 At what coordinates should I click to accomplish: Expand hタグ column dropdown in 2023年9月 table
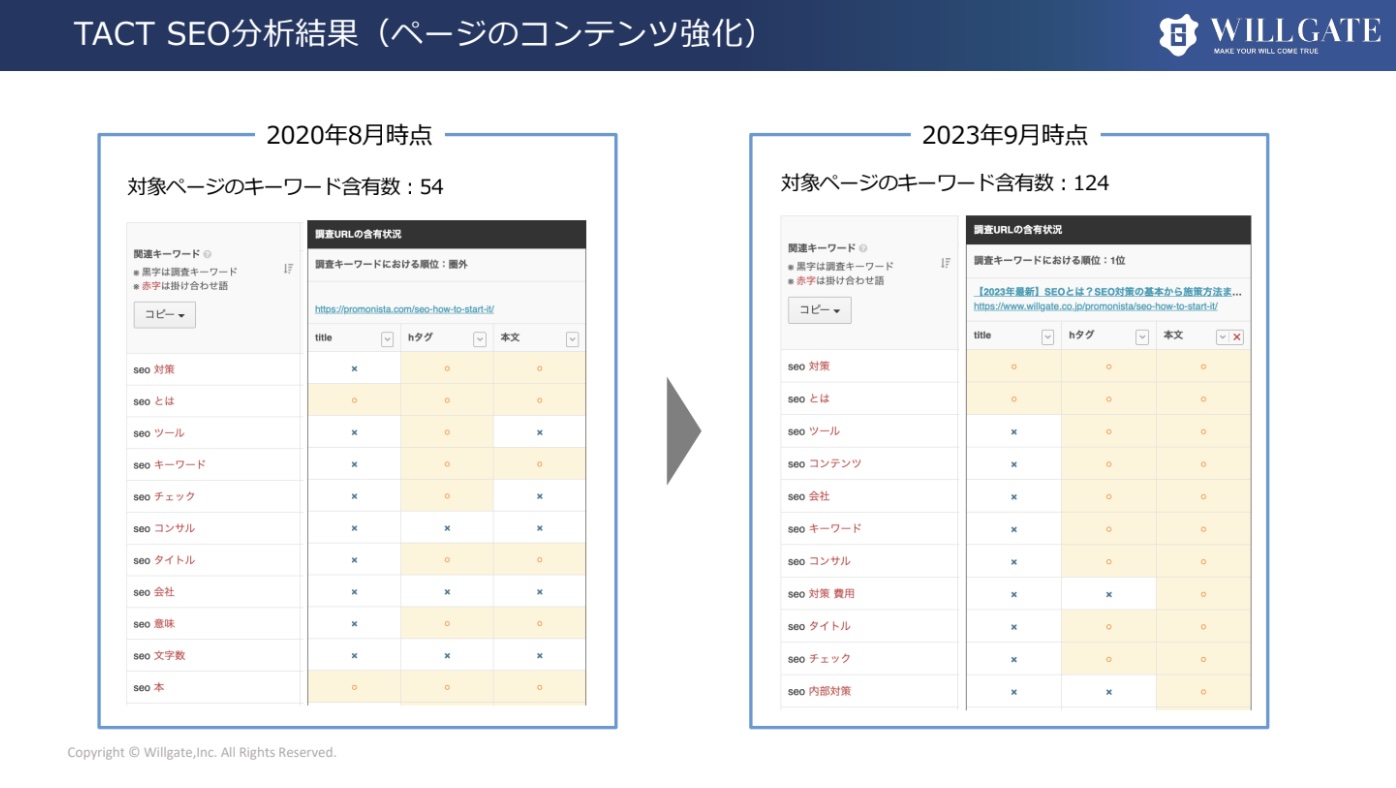click(x=1142, y=337)
